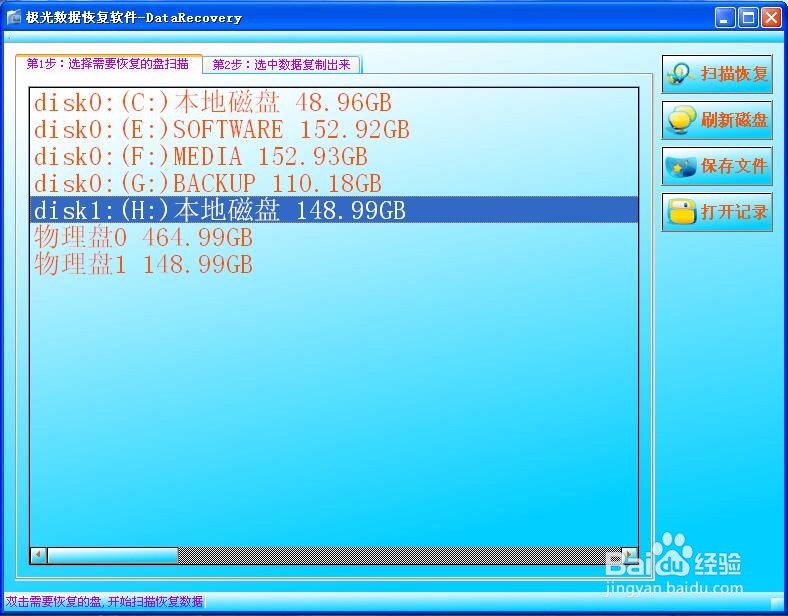Screen dimensions: 788x616
Task: Select disk1:(H:)本地磁盘 148.99GB row
Action: click(334, 210)
